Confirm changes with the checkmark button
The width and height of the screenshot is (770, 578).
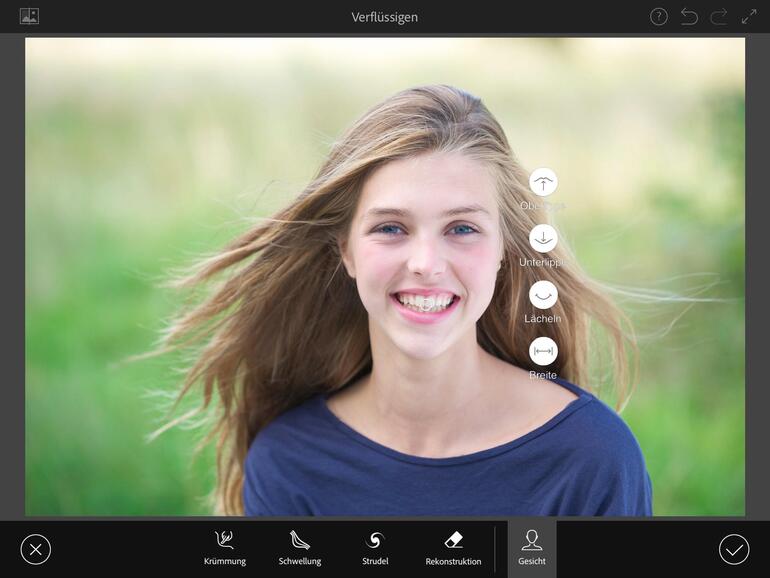(734, 549)
